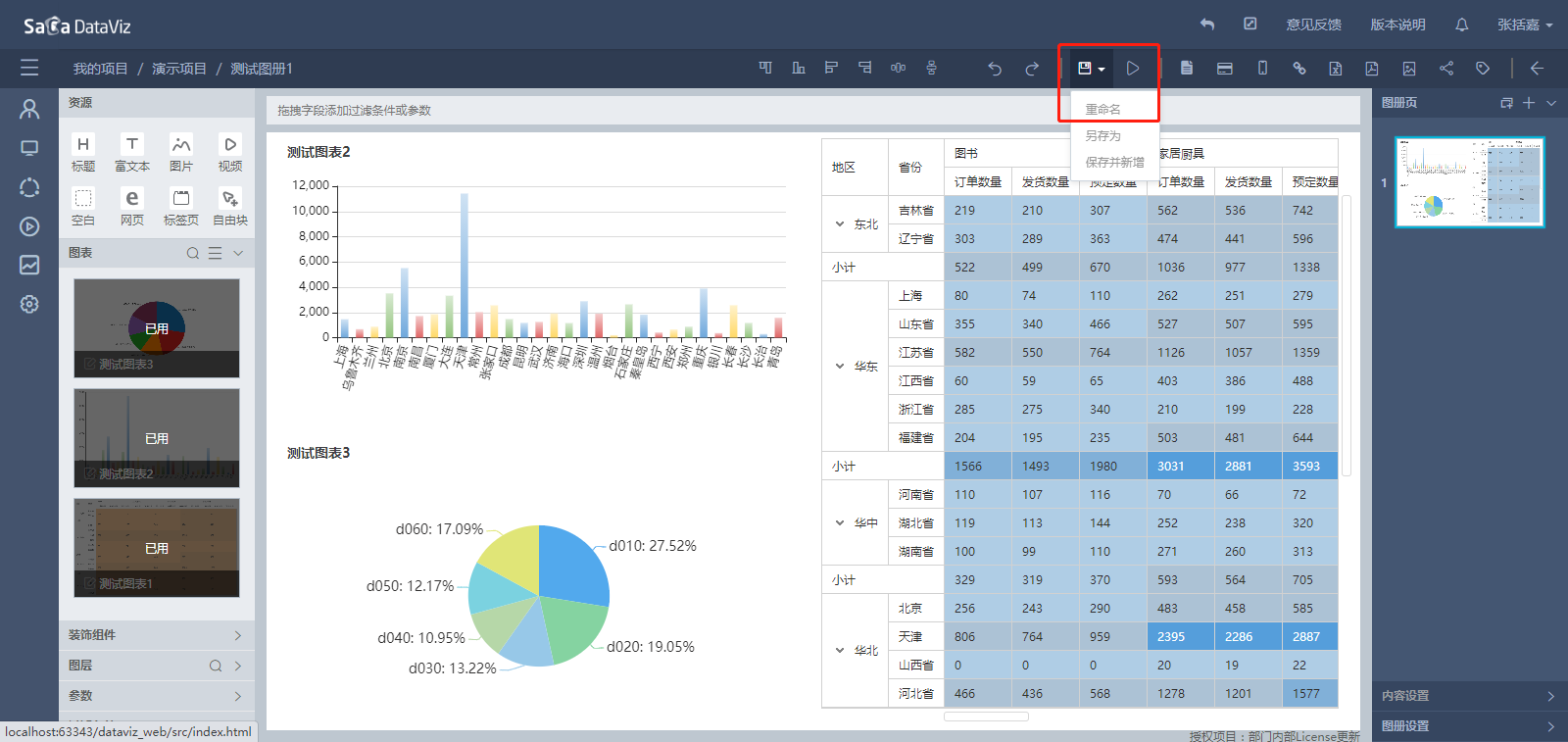The image size is (1568, 742).
Task: Click distribute horizontally toolbar icon
Action: (x=898, y=68)
